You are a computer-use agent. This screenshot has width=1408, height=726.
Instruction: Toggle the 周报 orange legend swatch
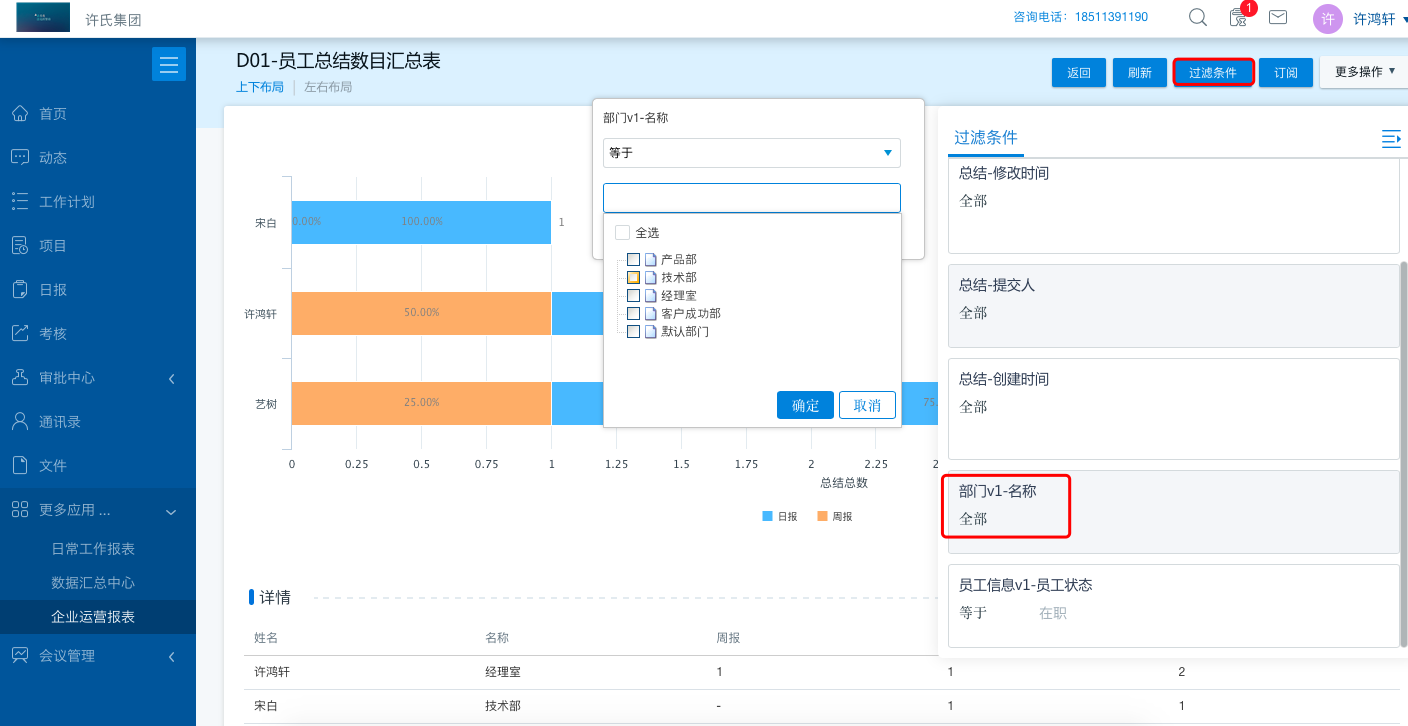(x=823, y=516)
